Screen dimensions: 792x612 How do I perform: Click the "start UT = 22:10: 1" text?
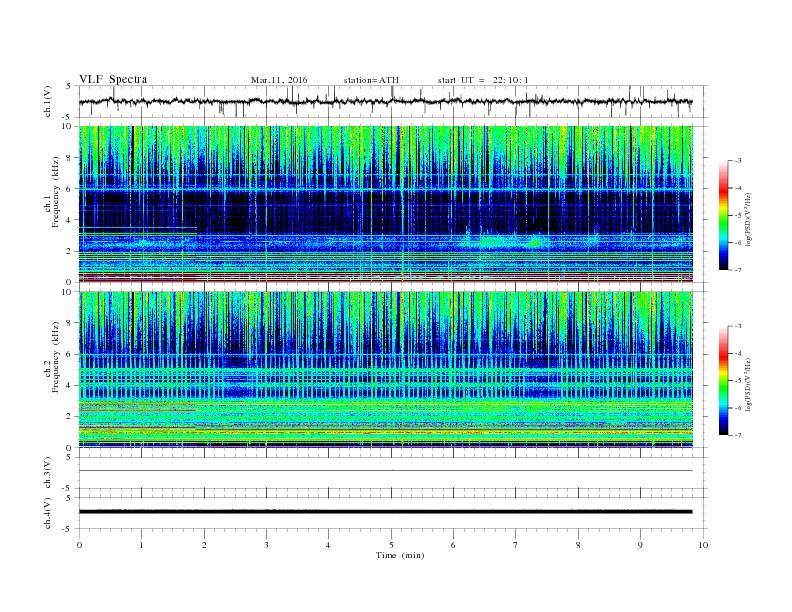483,80
